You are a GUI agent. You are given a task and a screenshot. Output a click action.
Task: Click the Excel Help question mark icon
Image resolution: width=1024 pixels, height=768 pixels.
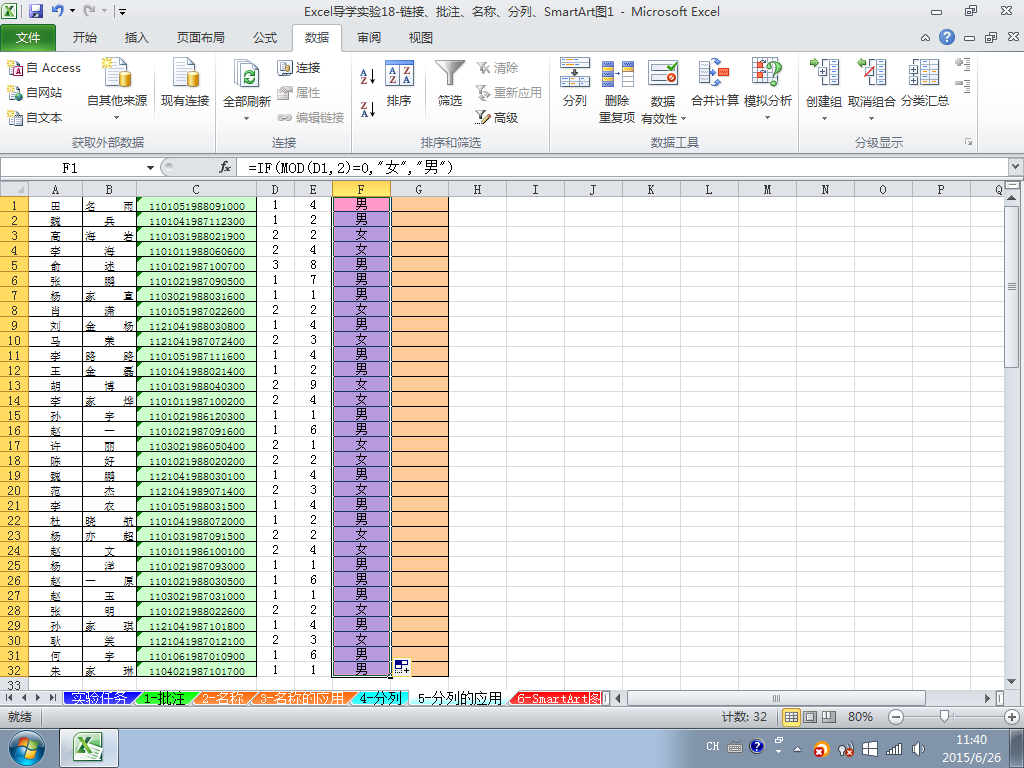point(947,37)
